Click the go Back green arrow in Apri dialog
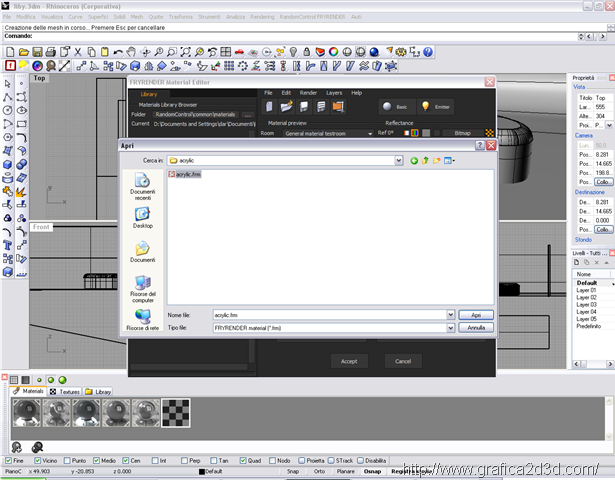The image size is (615, 480). tap(414, 161)
